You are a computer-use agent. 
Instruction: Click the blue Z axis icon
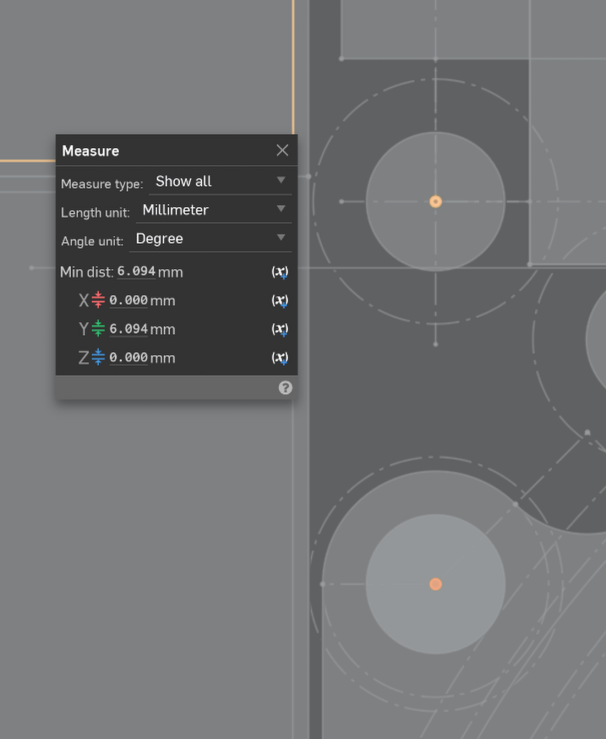[x=98, y=357]
